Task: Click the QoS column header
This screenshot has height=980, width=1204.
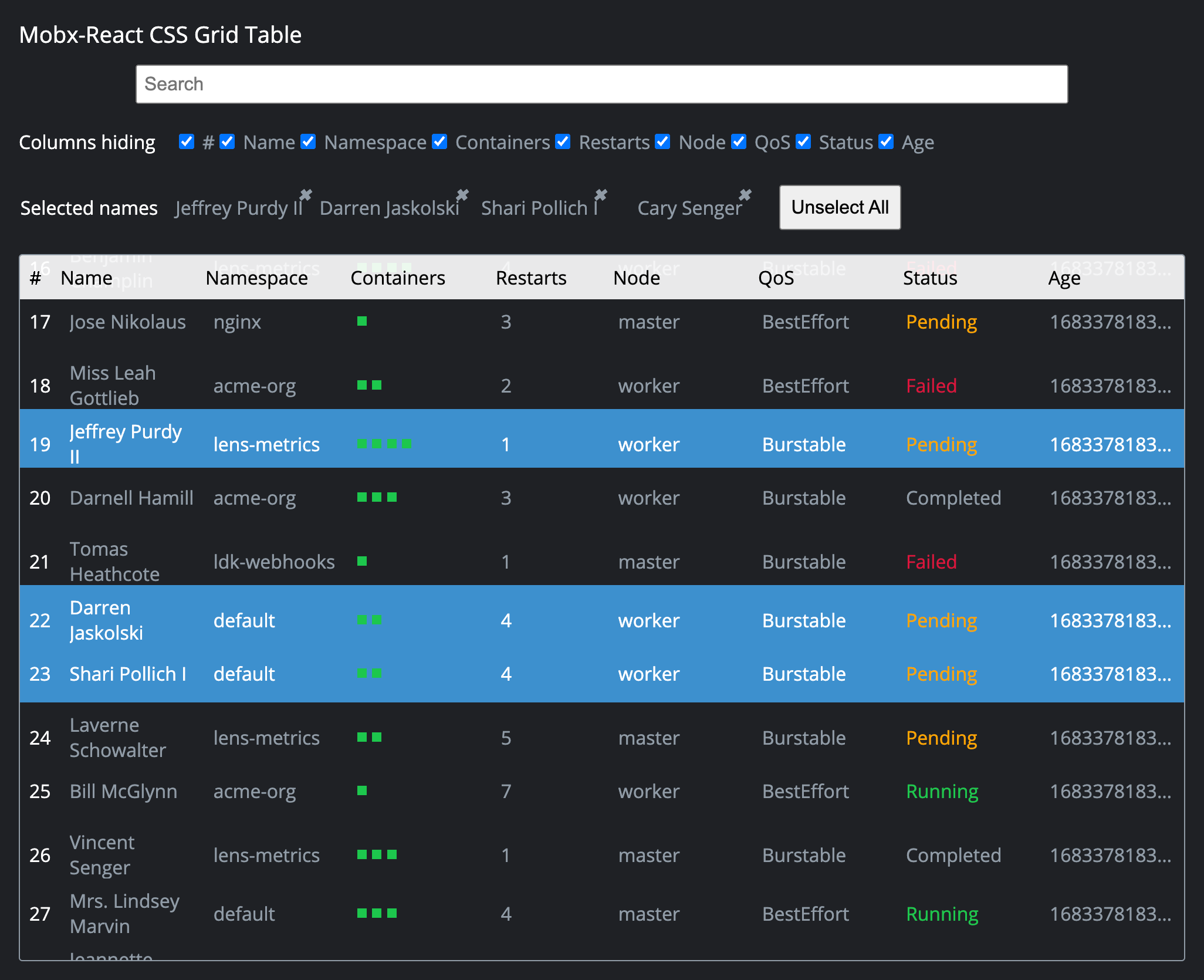Action: [776, 278]
